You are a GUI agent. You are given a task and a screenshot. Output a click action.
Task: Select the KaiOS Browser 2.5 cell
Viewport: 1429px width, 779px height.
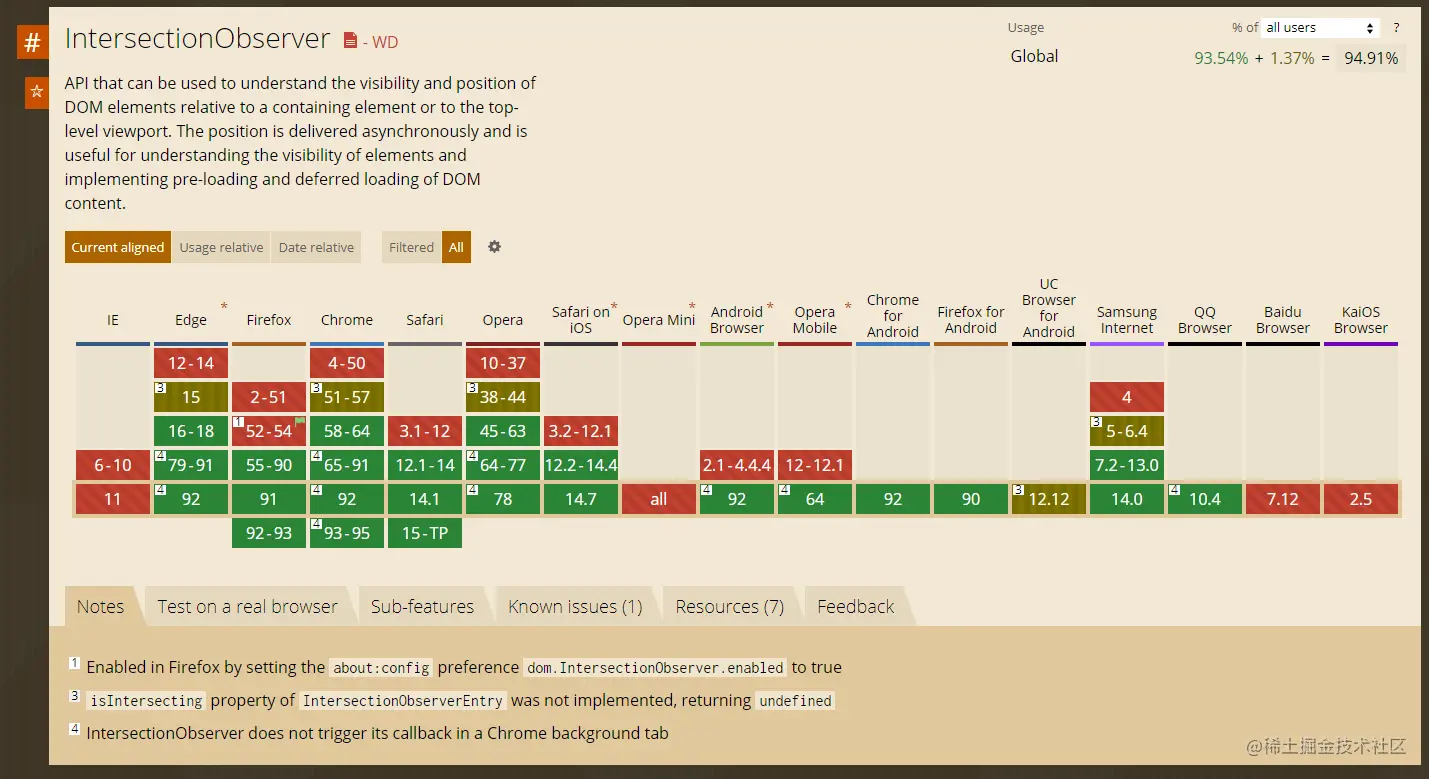[1361, 499]
